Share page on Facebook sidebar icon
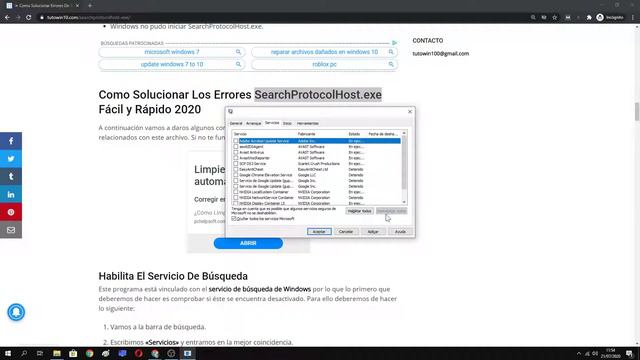 pos(11,141)
